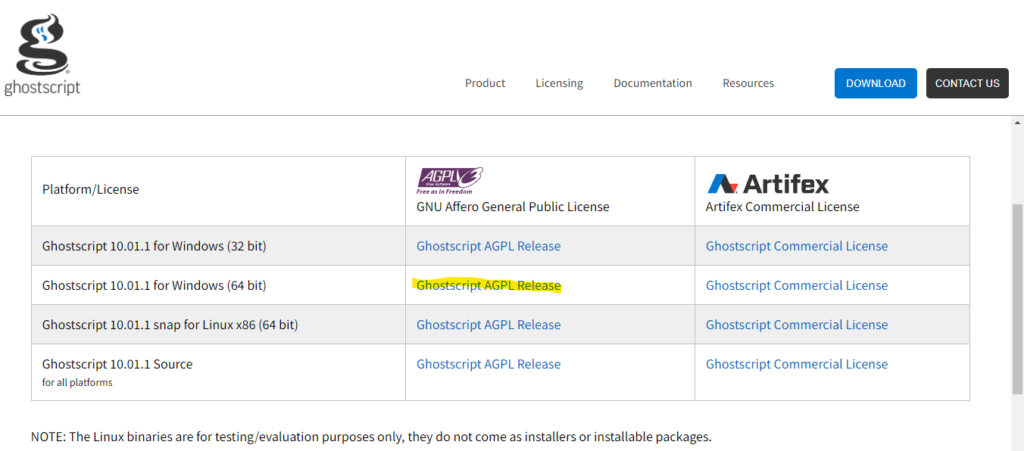1024x451 pixels.
Task: Open AGPL Release for Linux x86 snap
Action: click(x=488, y=324)
